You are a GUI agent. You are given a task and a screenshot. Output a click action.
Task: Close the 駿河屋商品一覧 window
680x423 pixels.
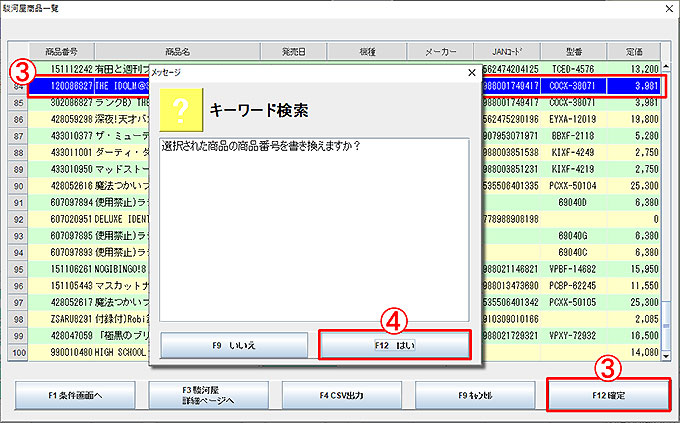tap(667, 8)
